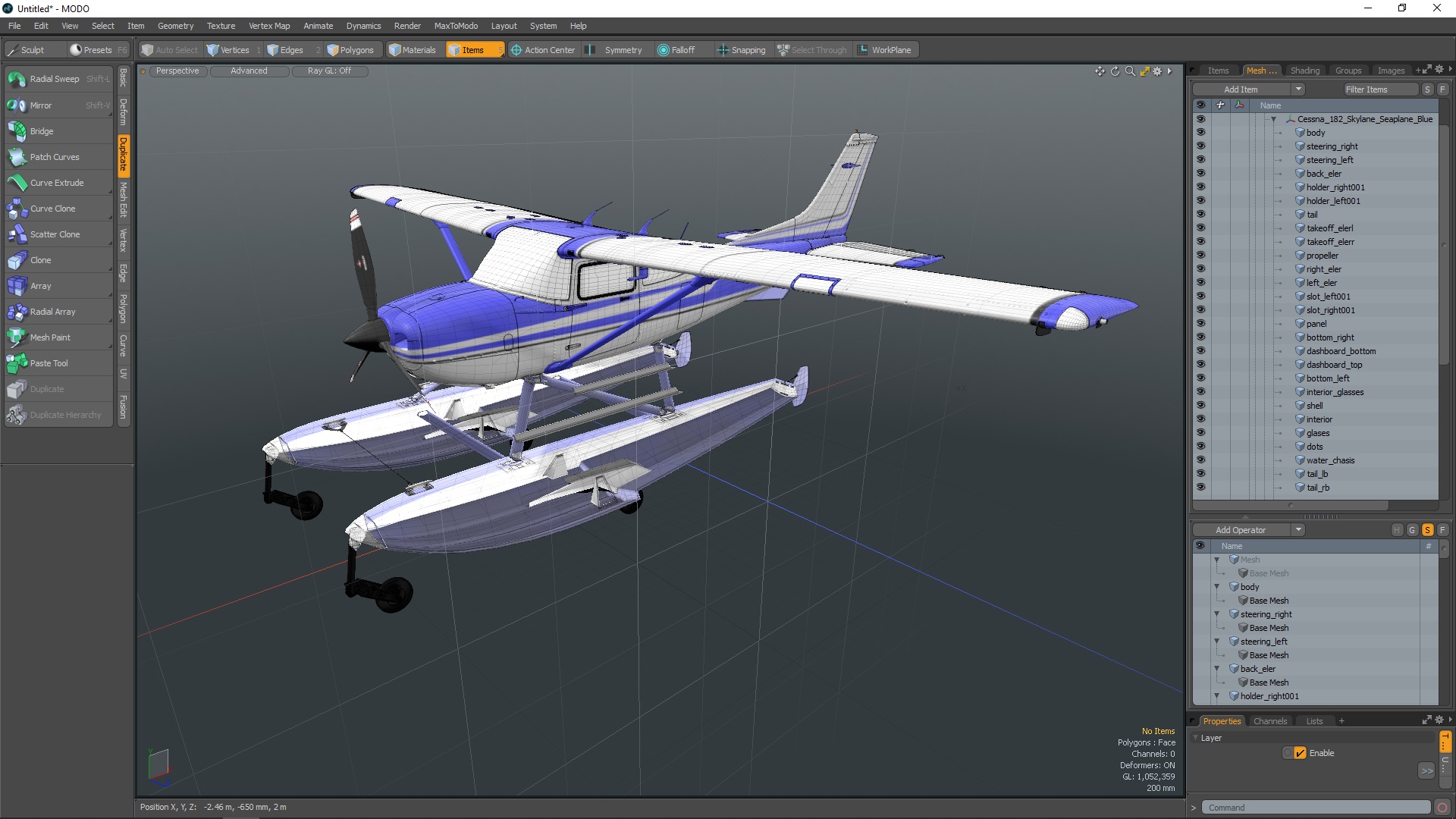Open the Vertex Map menu
Viewport: 1456px width, 819px height.
[x=268, y=26]
